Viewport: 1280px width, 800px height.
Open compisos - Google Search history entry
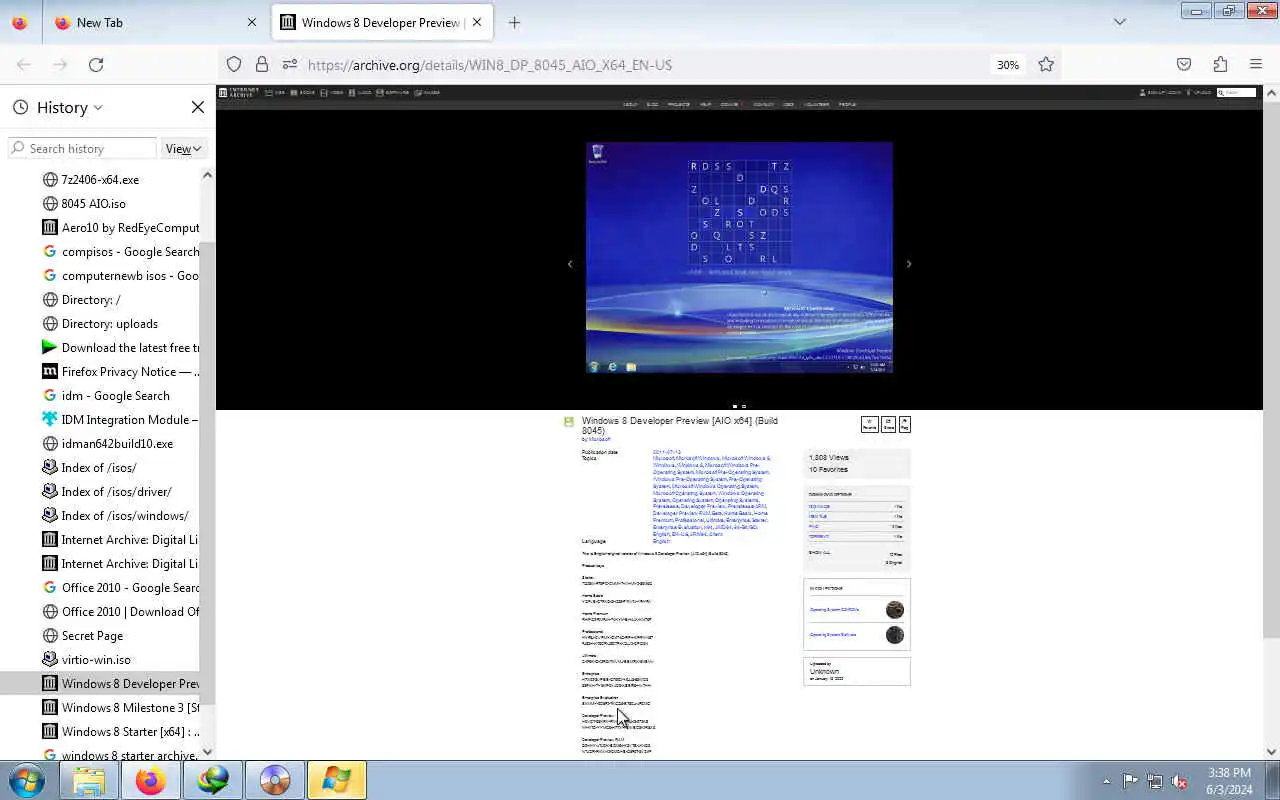[120, 252]
